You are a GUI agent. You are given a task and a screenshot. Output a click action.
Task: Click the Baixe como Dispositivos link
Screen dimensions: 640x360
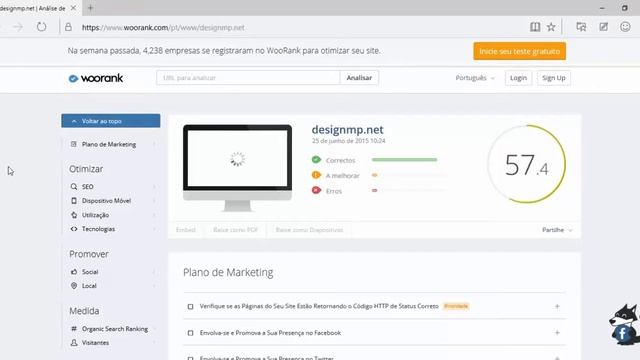click(x=309, y=230)
